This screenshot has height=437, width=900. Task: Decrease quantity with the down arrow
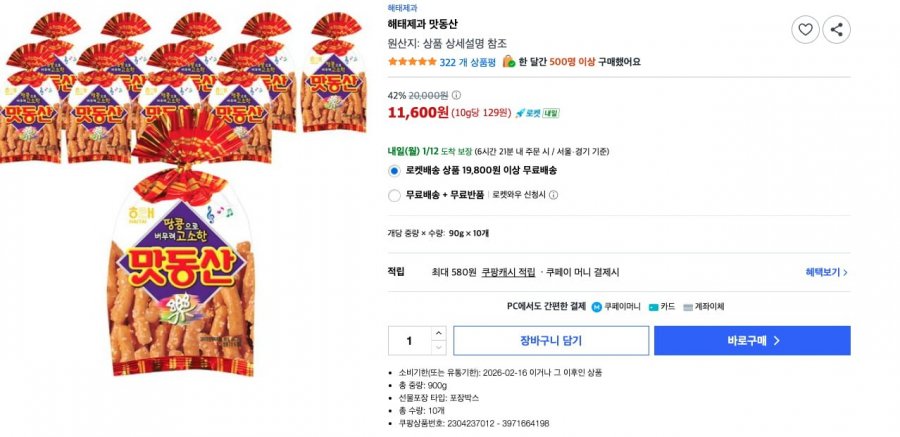click(x=438, y=347)
